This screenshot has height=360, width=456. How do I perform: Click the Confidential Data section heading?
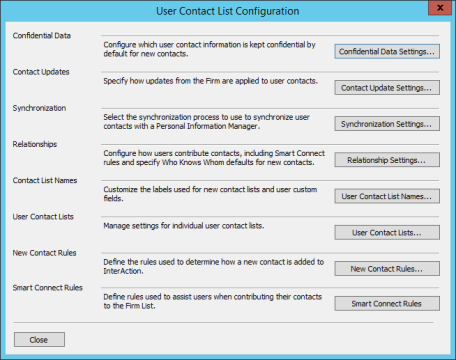click(42, 36)
